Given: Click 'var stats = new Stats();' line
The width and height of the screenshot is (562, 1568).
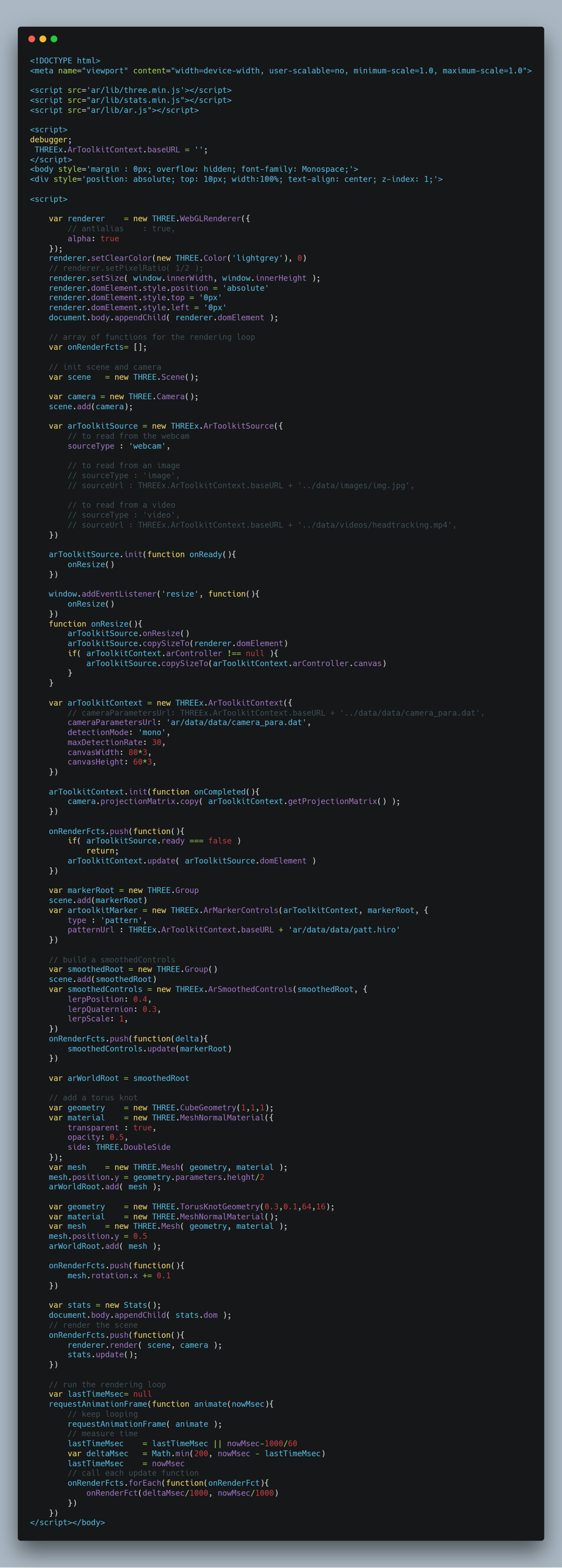Looking at the screenshot, I should click(x=105, y=1305).
